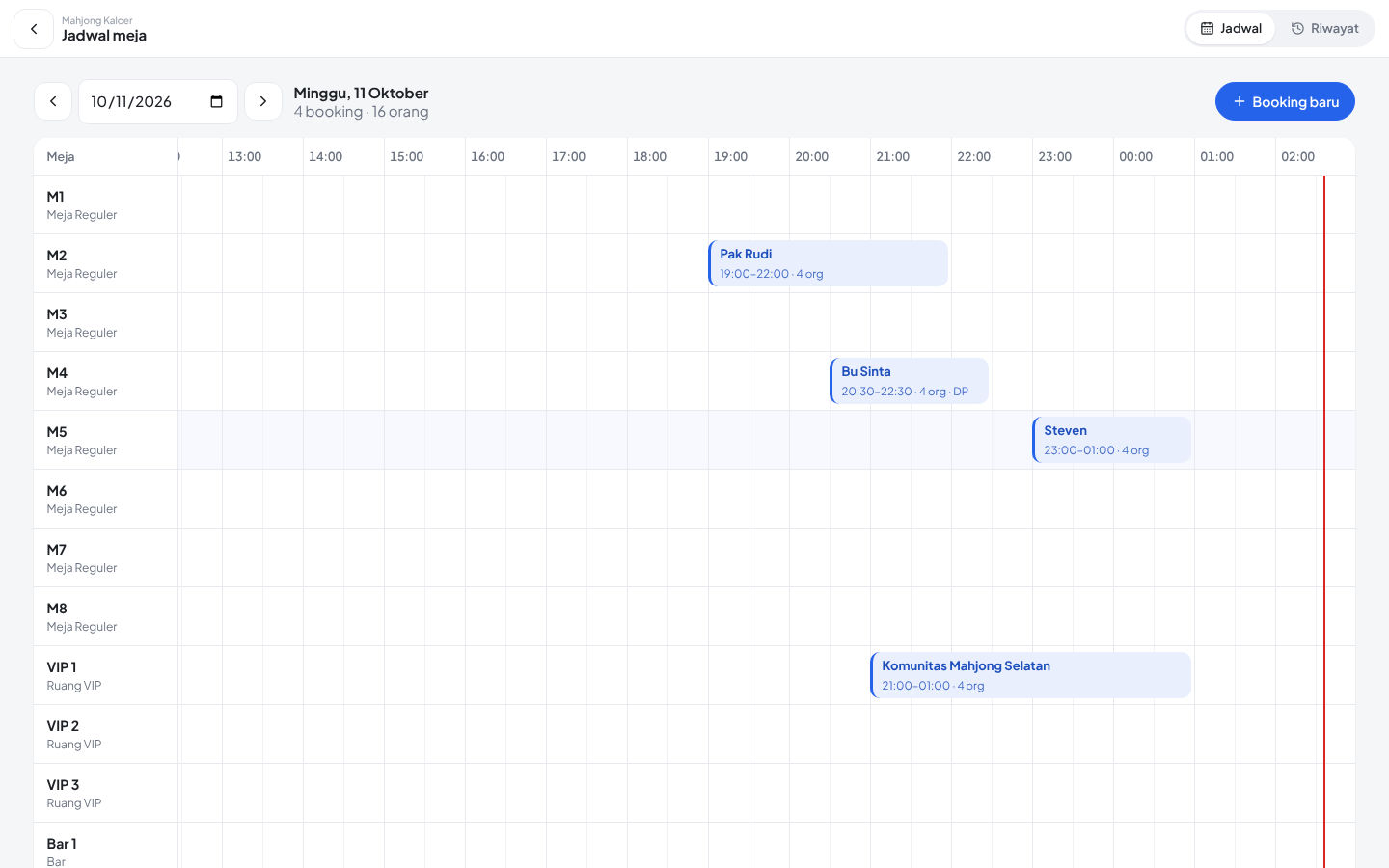
Task: Open Komunitas Mahjong Selatan booking on VIP 1
Action: (1031, 675)
